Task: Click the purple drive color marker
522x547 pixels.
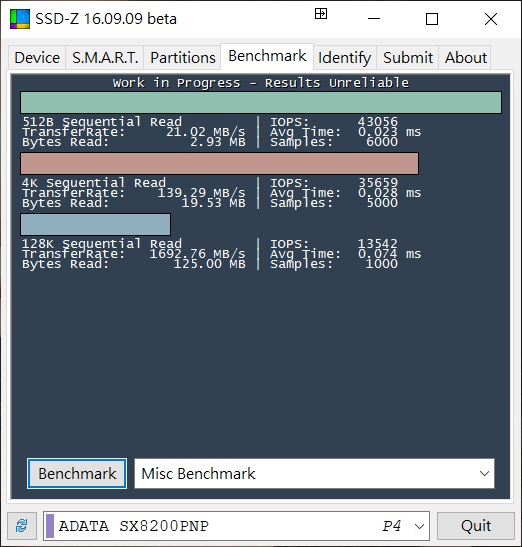Action: click(50, 526)
